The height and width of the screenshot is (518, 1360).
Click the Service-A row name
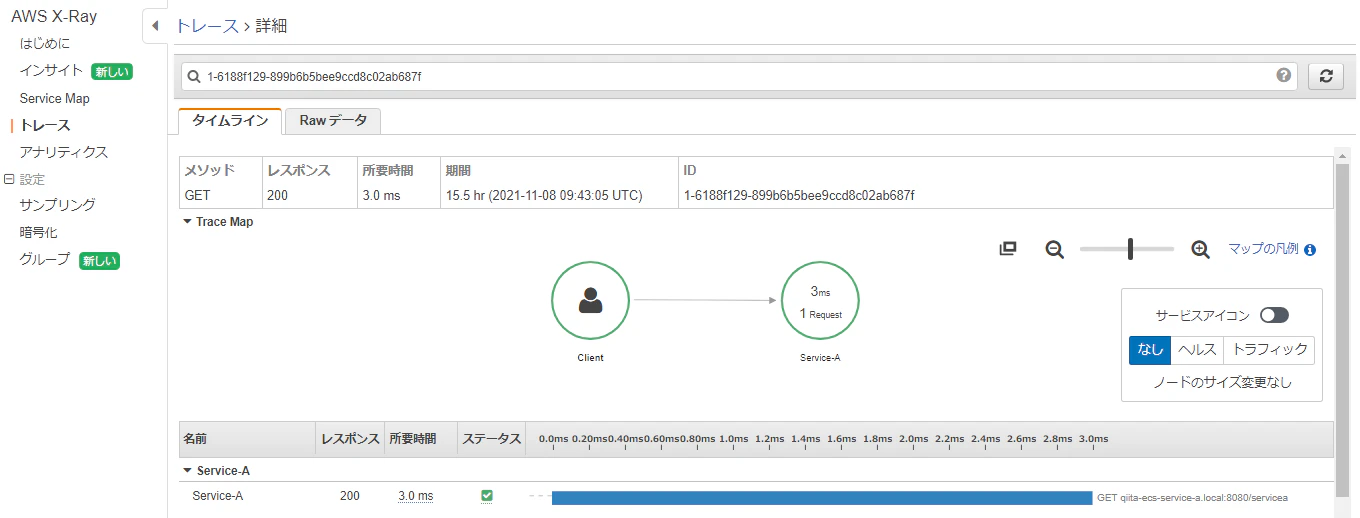tap(218, 496)
